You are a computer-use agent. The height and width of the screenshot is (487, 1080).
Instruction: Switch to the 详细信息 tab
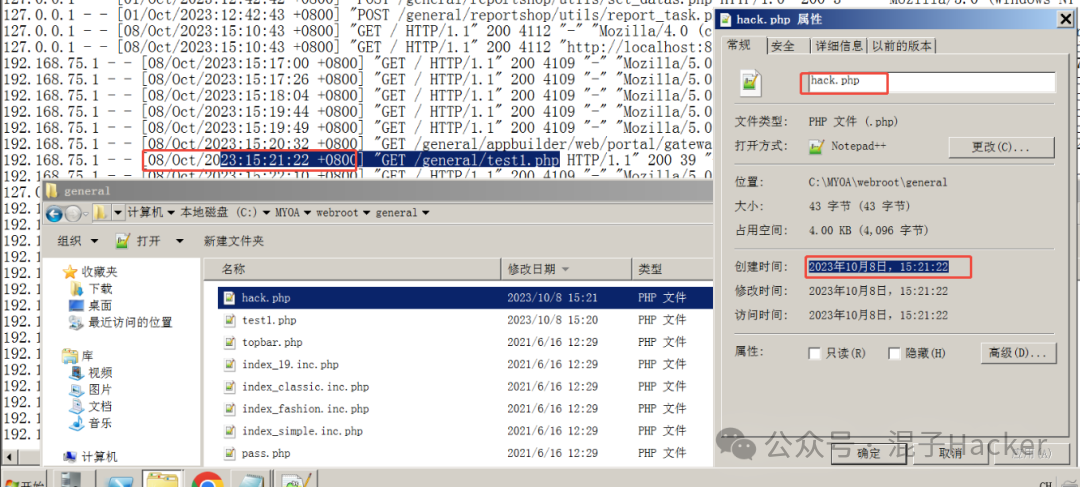click(838, 46)
